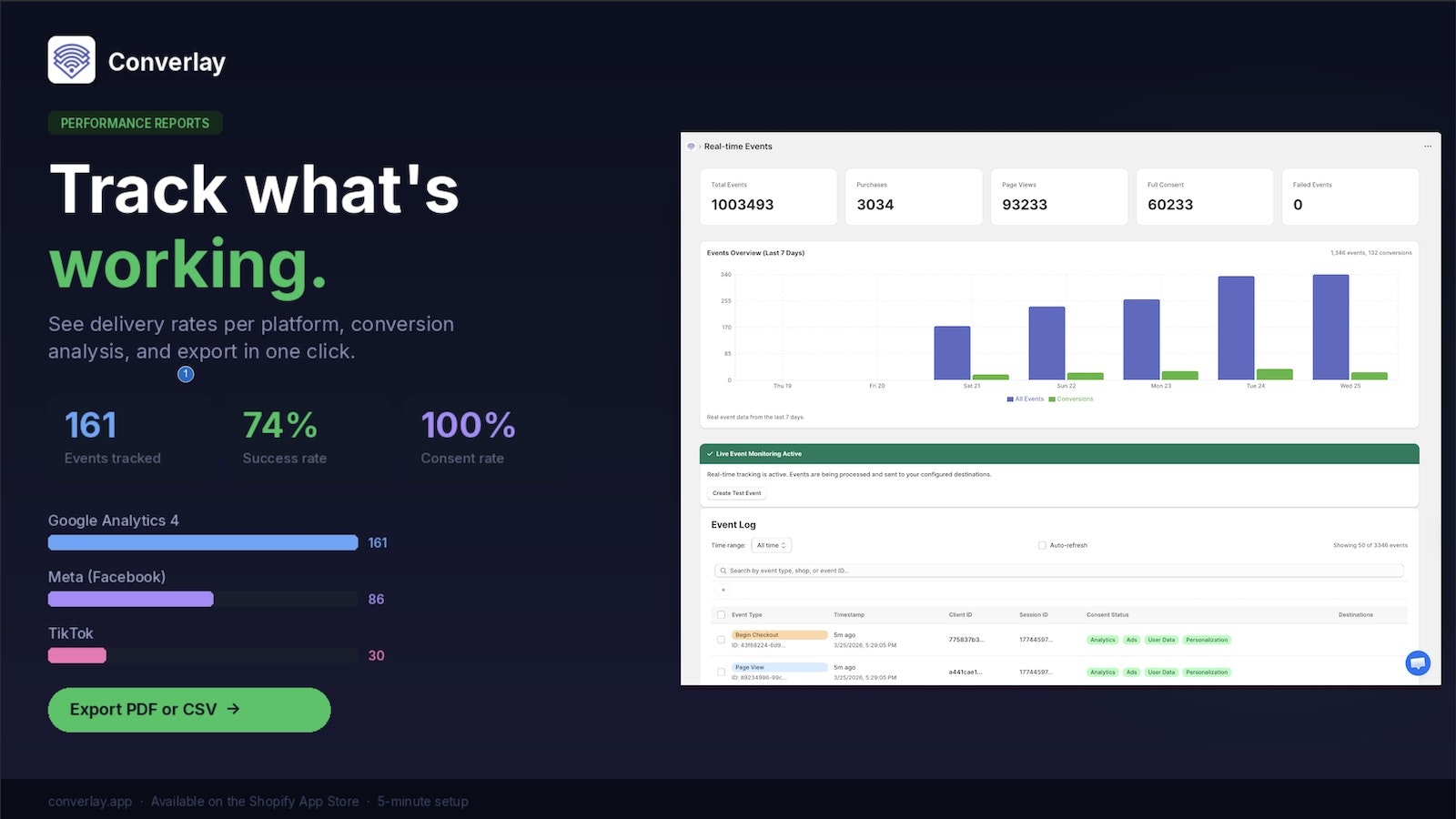The image size is (1456, 819).
Task: Click the Failed Events card showing 0
Action: click(x=1350, y=197)
